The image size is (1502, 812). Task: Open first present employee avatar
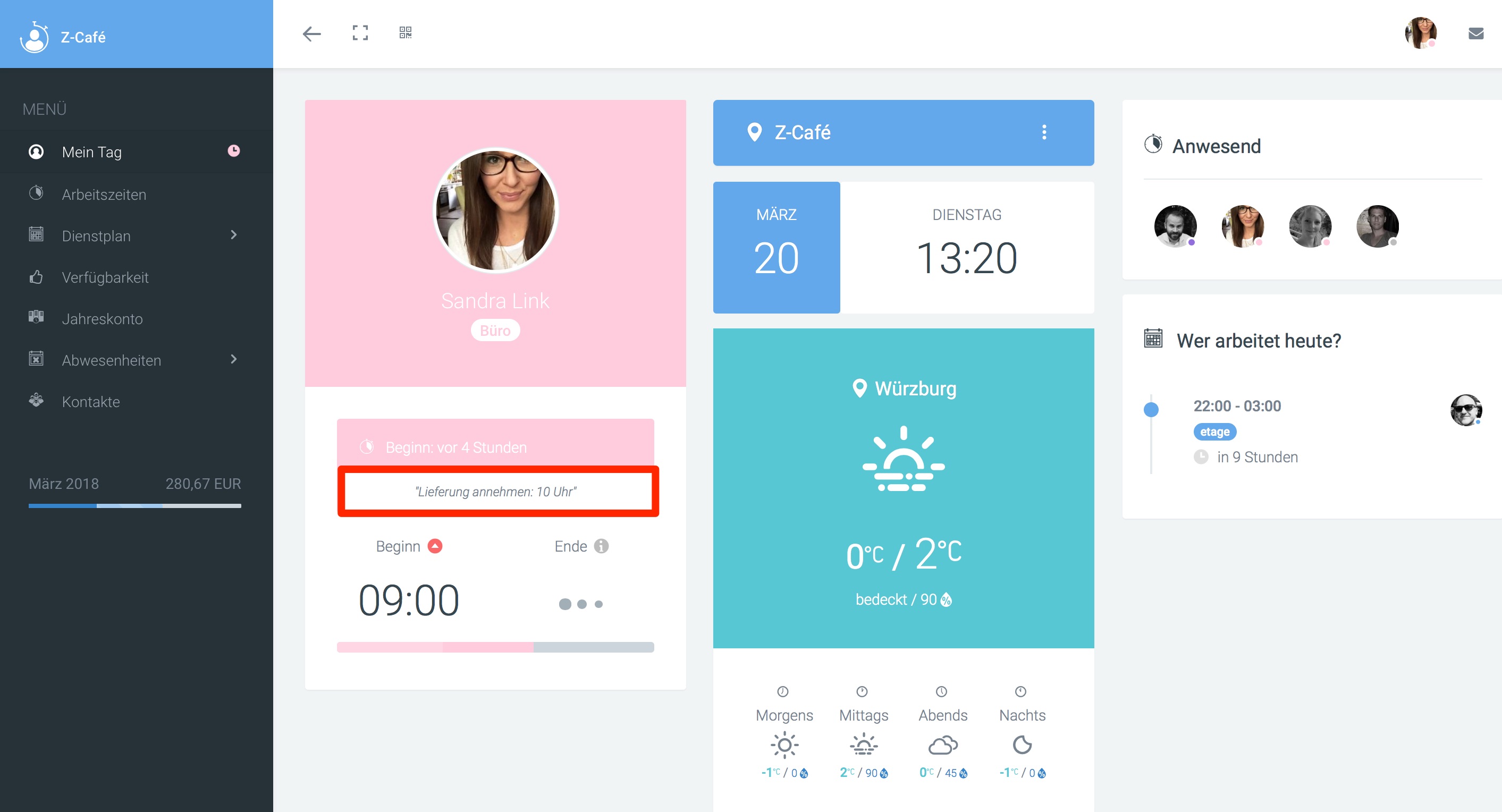pos(1175,226)
